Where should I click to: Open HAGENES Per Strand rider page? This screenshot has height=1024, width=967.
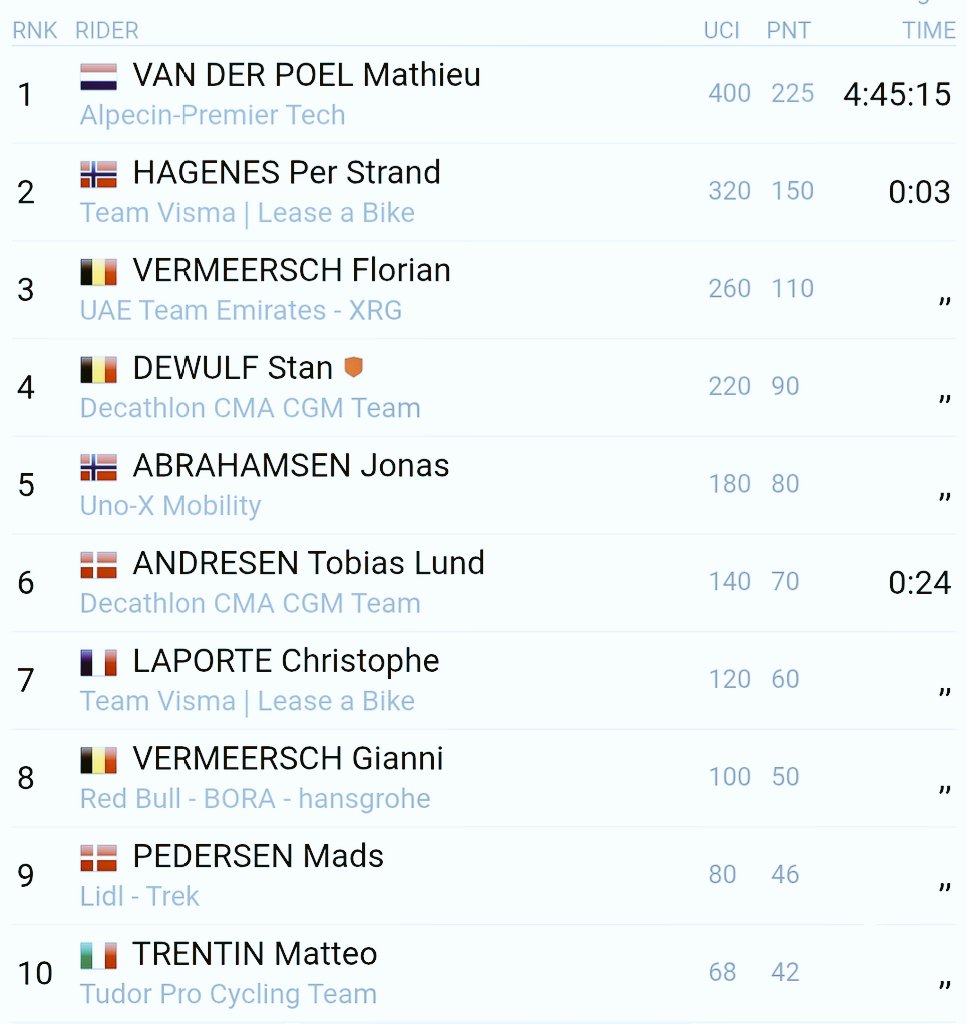[286, 172]
